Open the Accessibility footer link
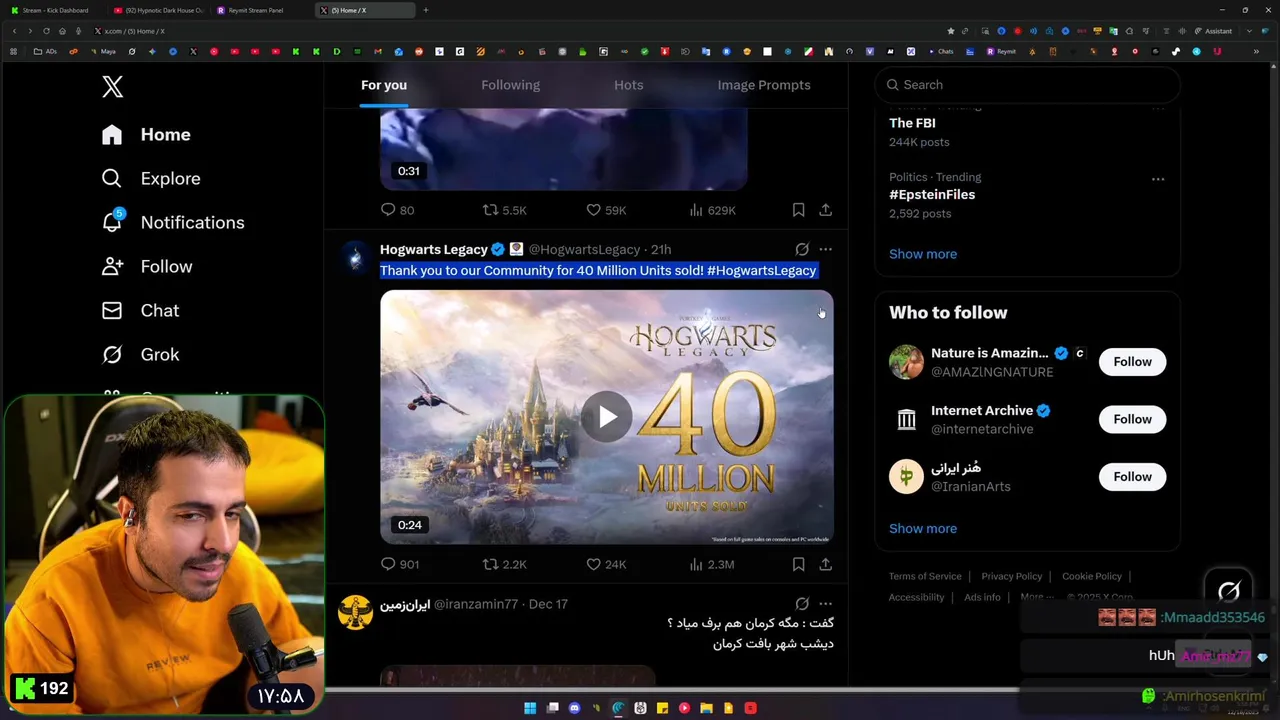The height and width of the screenshot is (720, 1280). coord(916,597)
